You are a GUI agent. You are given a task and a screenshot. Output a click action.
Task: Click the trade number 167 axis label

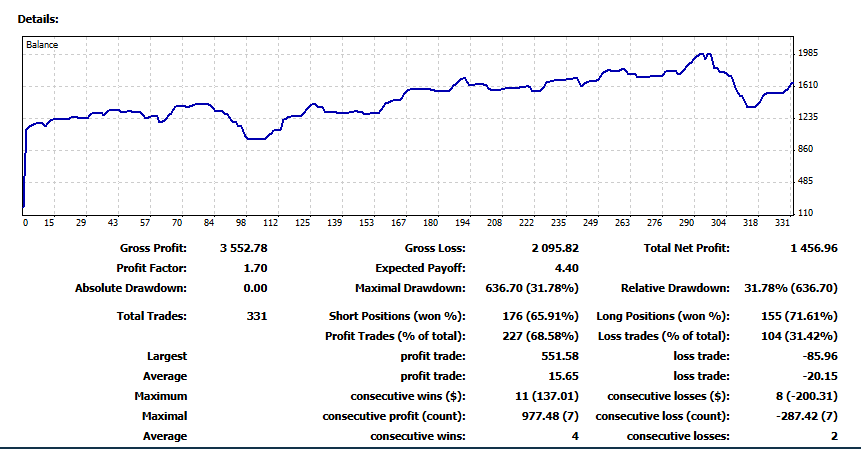(x=399, y=222)
